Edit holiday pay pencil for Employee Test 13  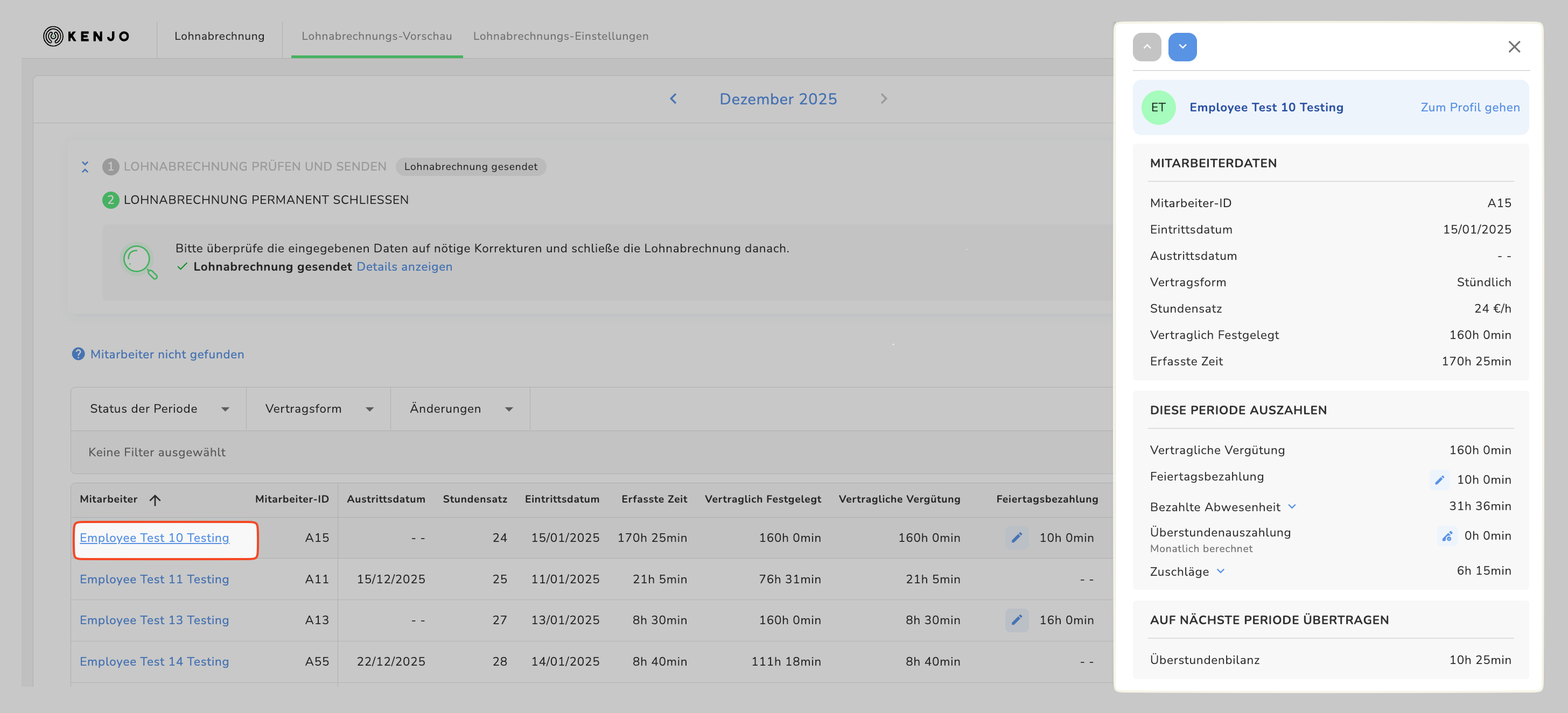click(x=1017, y=620)
